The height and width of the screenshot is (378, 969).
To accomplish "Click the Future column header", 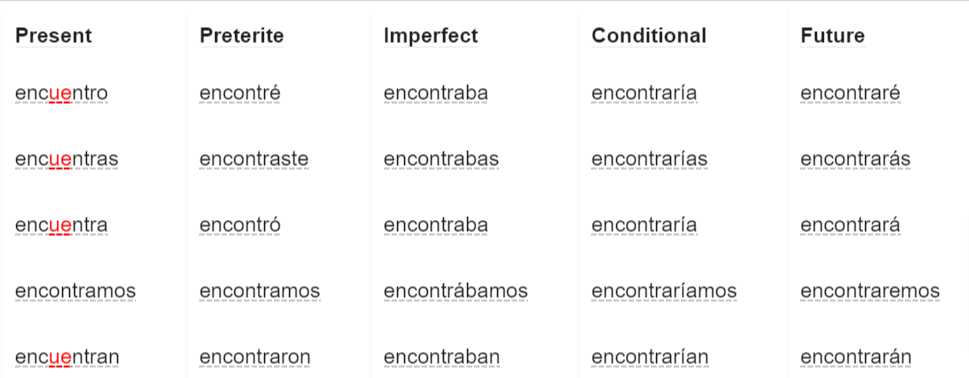I will 832,36.
